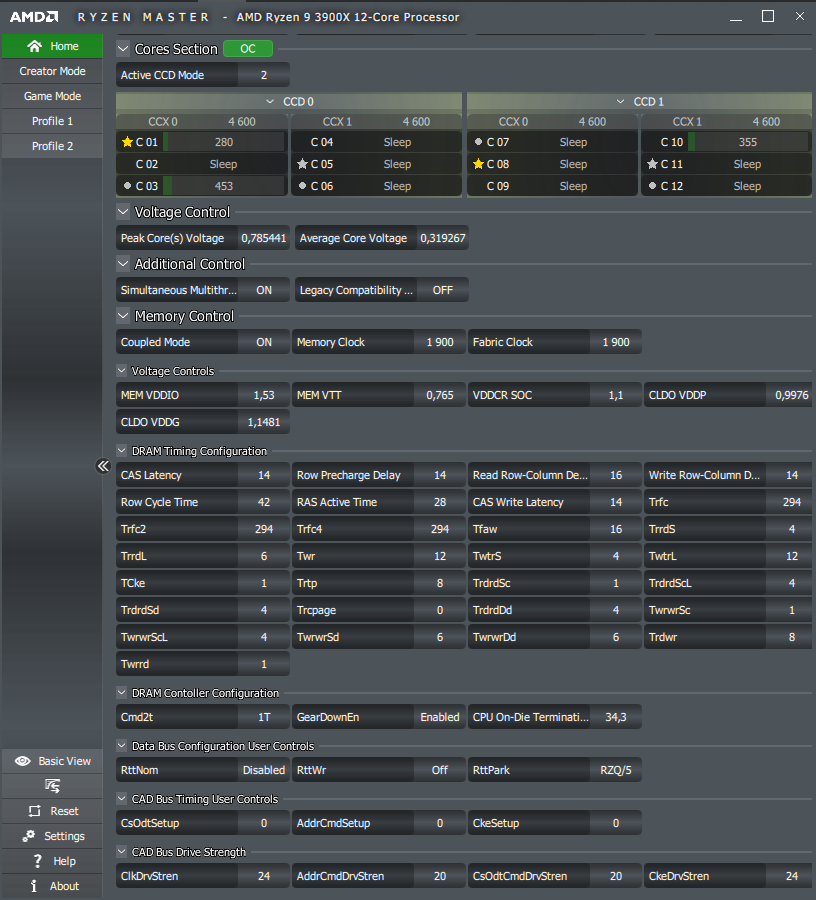Click the dot marker on core C 12
Screen dimensions: 816x900
[x=652, y=186]
